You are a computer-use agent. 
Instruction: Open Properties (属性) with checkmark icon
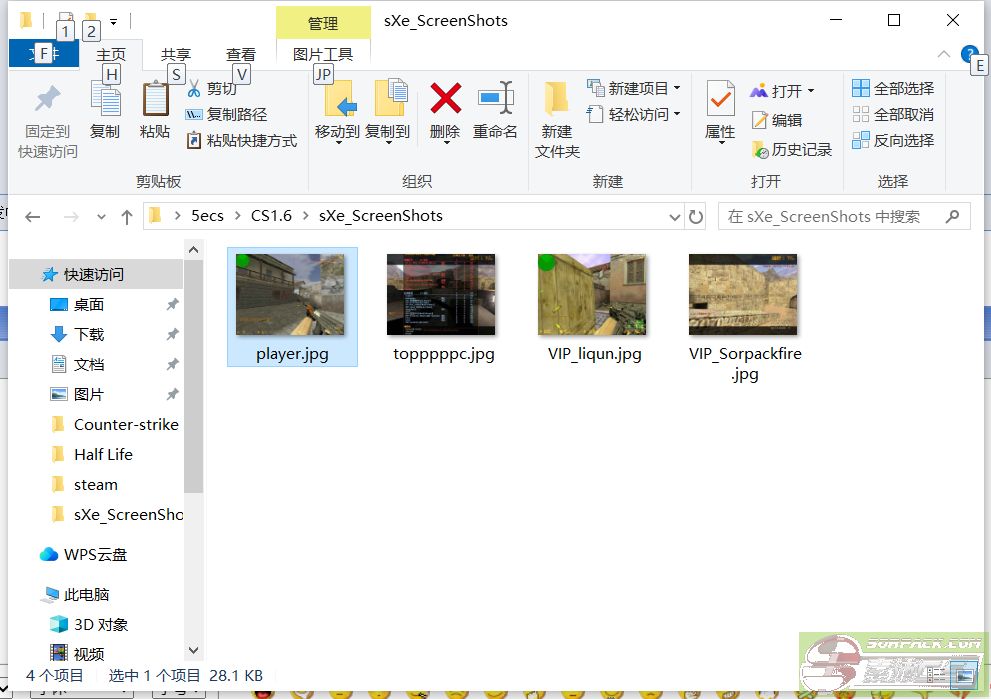coord(720,99)
